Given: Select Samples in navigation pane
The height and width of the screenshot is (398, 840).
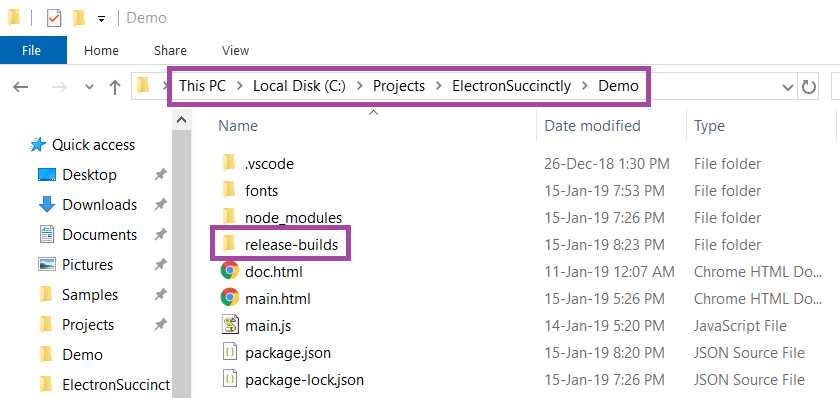Looking at the screenshot, I should point(90,295).
